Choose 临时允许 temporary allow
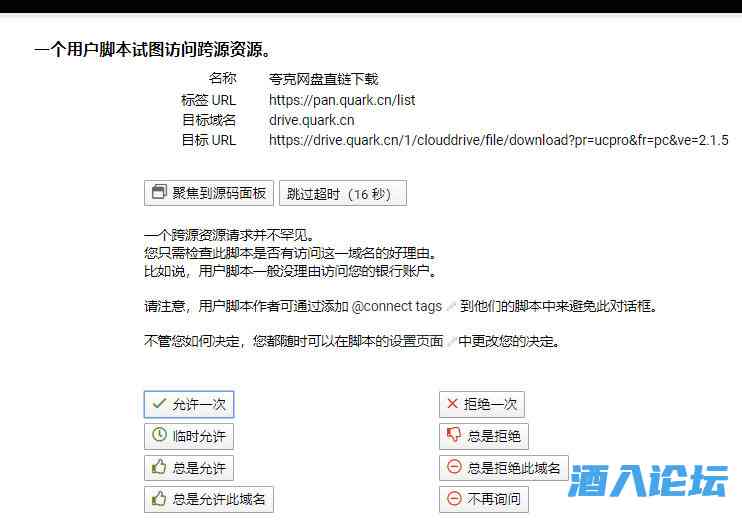The height and width of the screenshot is (523, 742). coord(189,436)
